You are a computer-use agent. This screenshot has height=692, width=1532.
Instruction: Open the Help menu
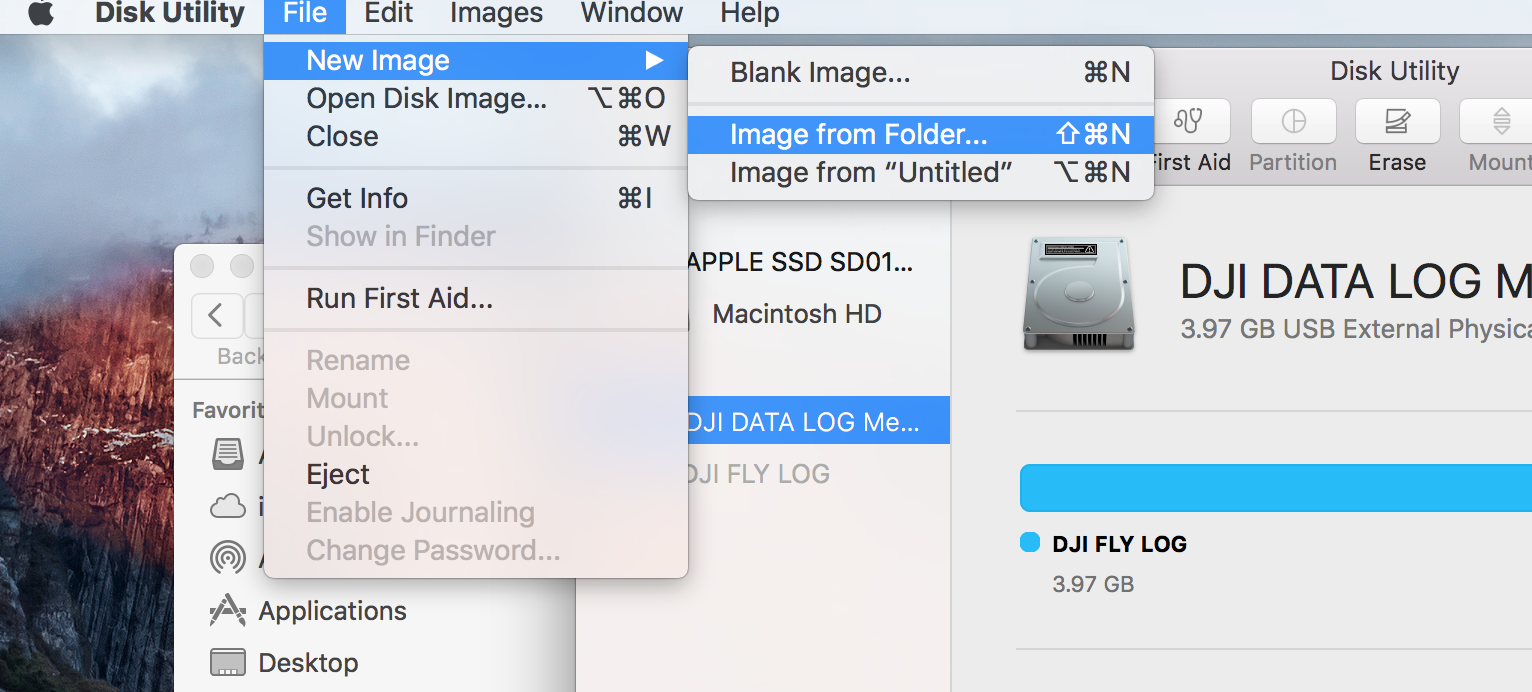tap(750, 13)
